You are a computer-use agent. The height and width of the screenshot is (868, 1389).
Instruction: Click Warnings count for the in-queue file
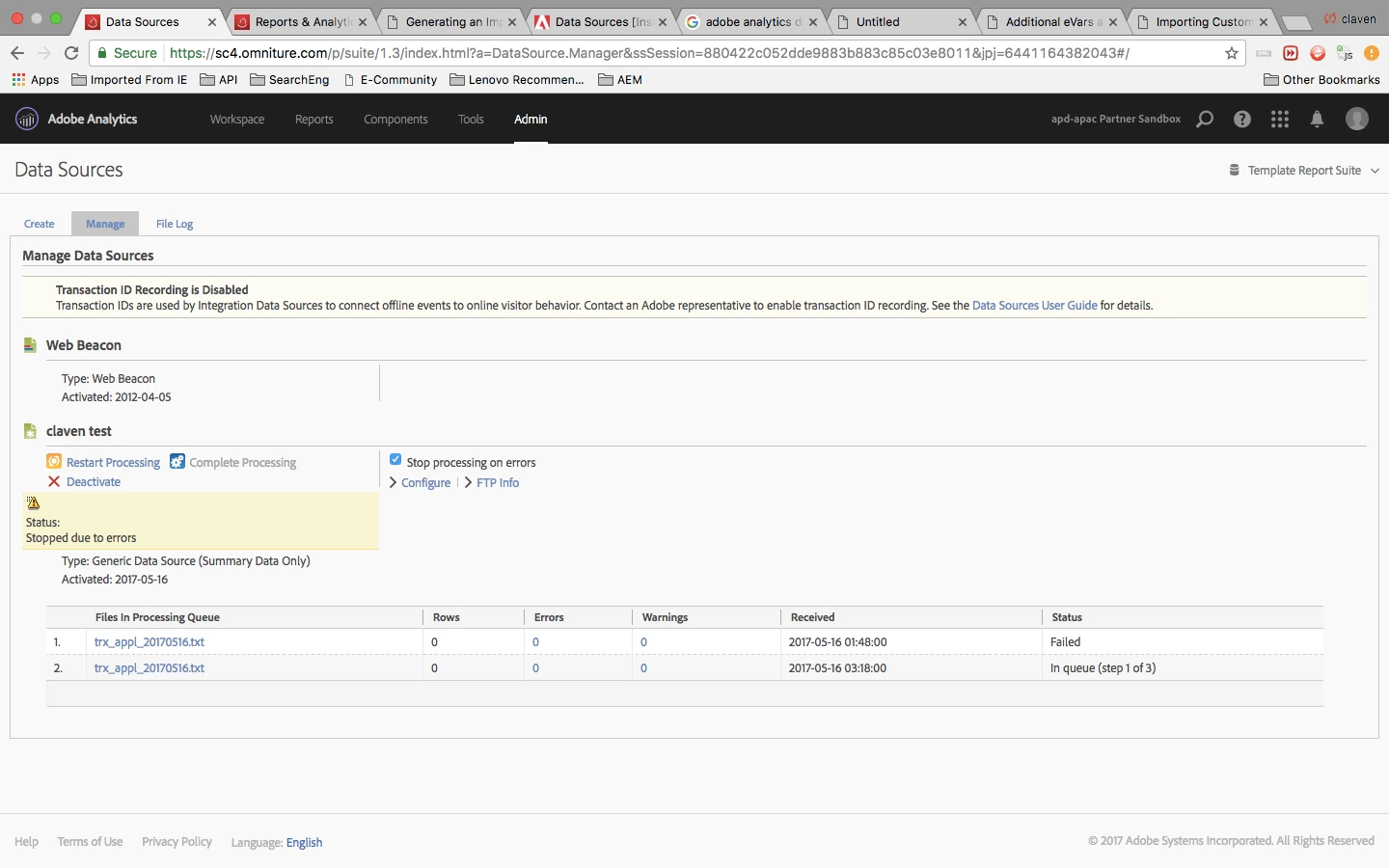[x=643, y=667]
